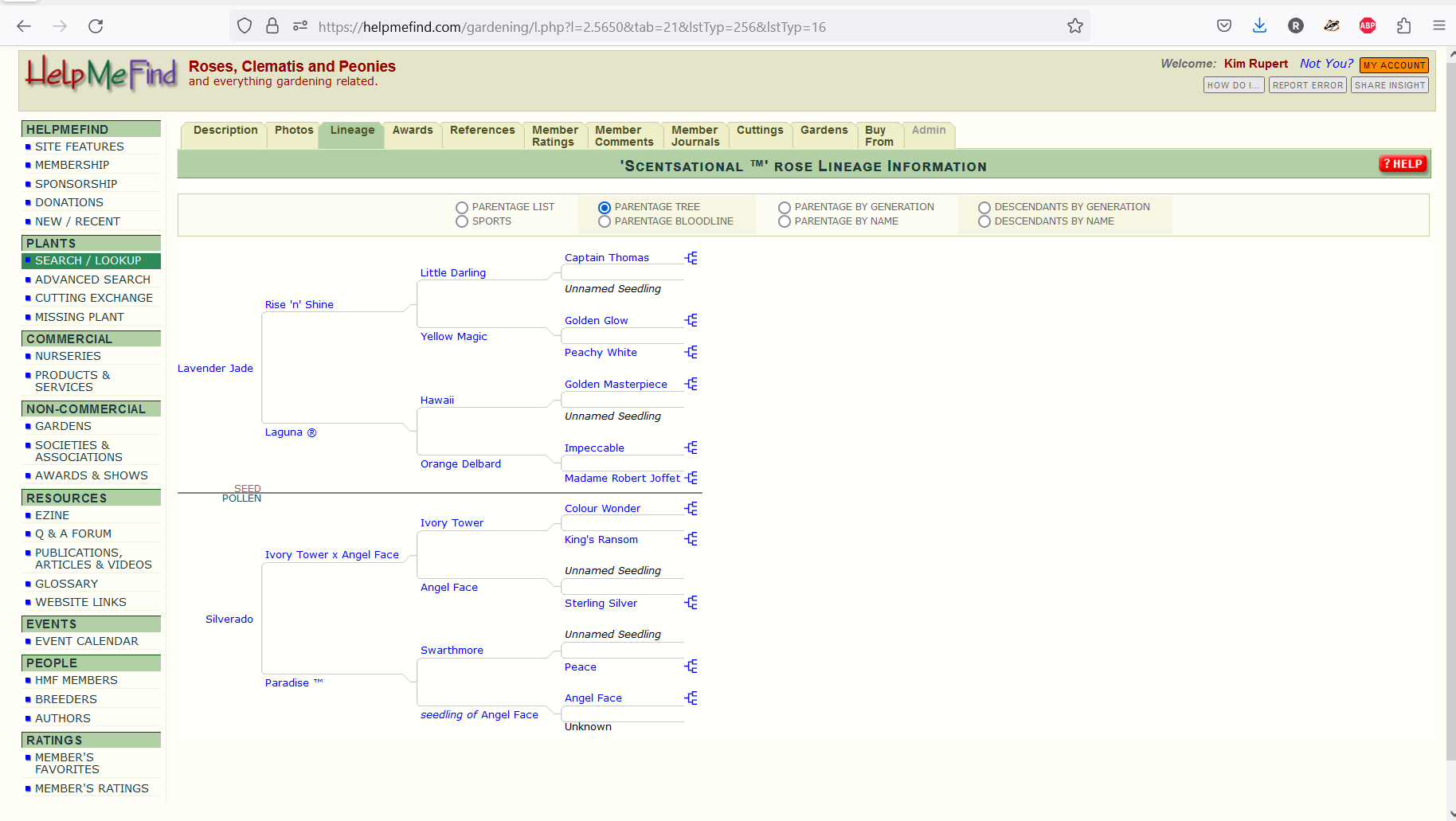Open Nurseries sidebar item
Viewport: 1456px width, 821px height.
[68, 356]
